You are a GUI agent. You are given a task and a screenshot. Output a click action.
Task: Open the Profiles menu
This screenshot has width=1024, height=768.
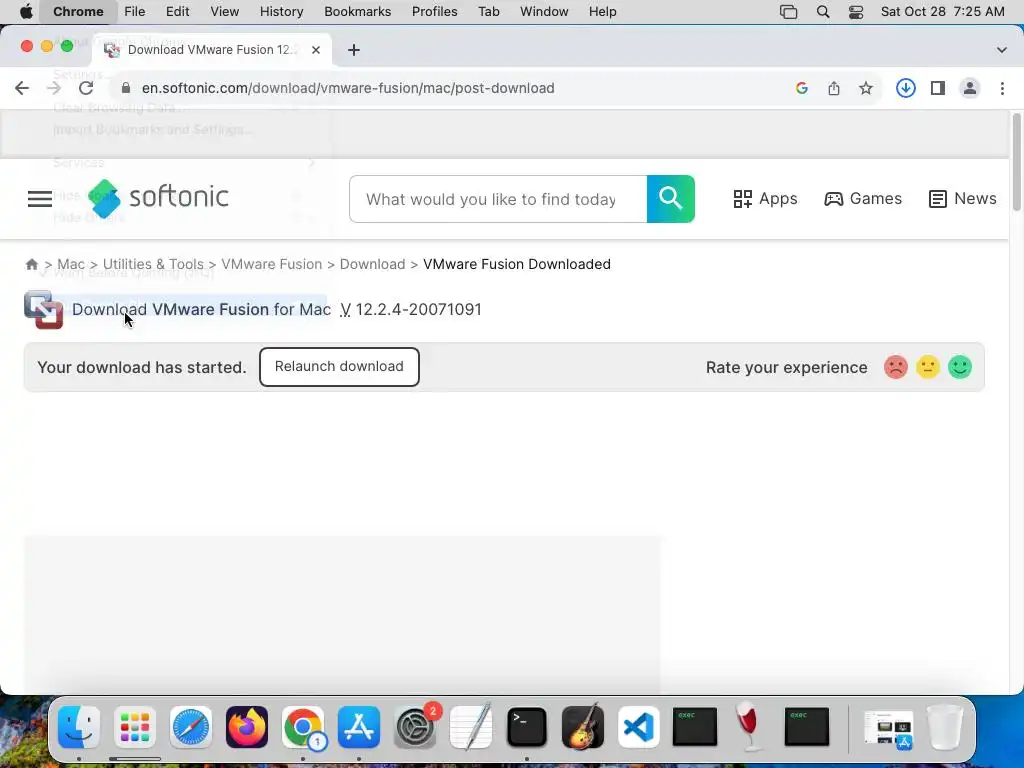click(434, 11)
